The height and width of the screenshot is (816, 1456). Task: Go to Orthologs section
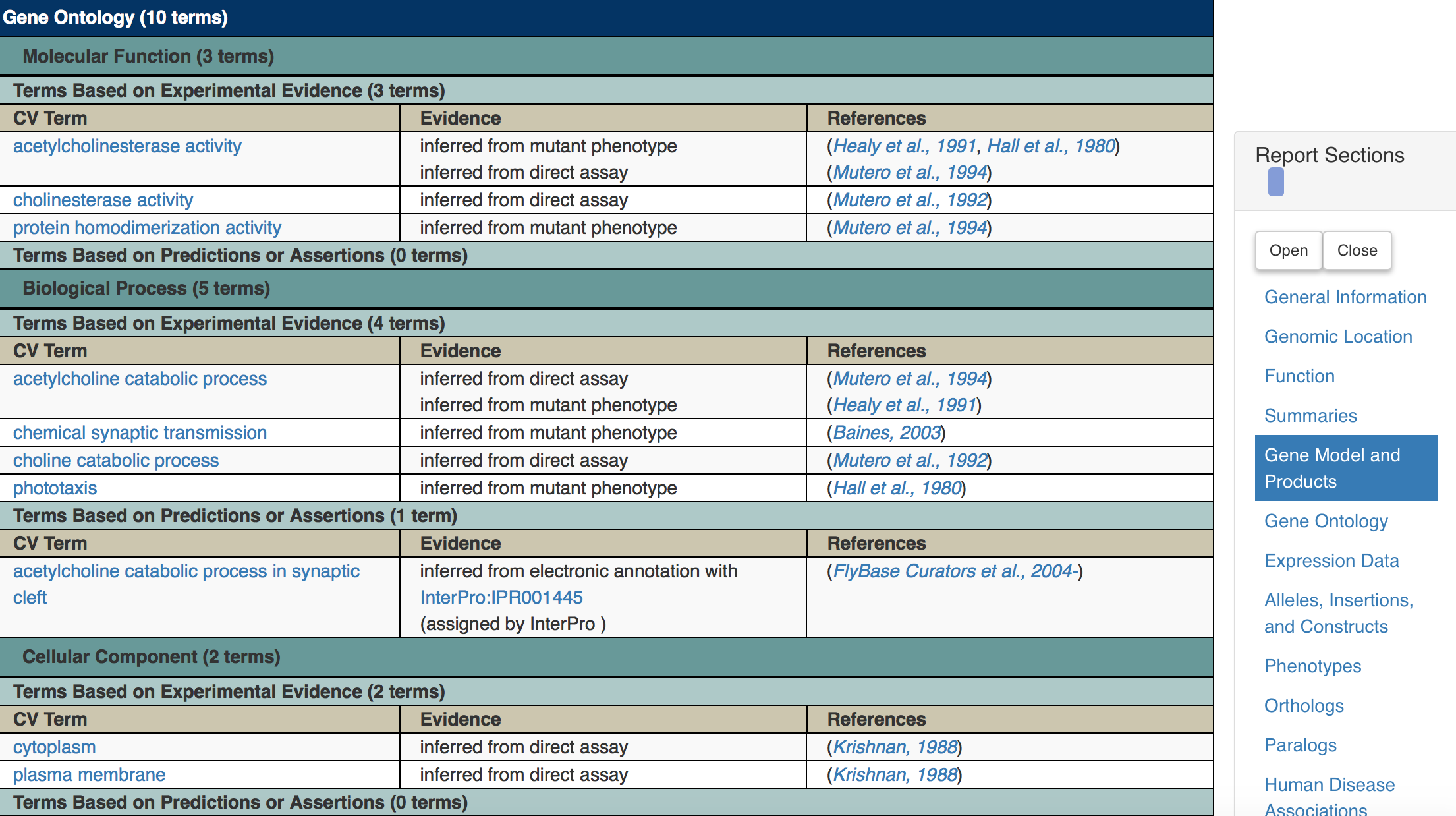pos(1304,705)
